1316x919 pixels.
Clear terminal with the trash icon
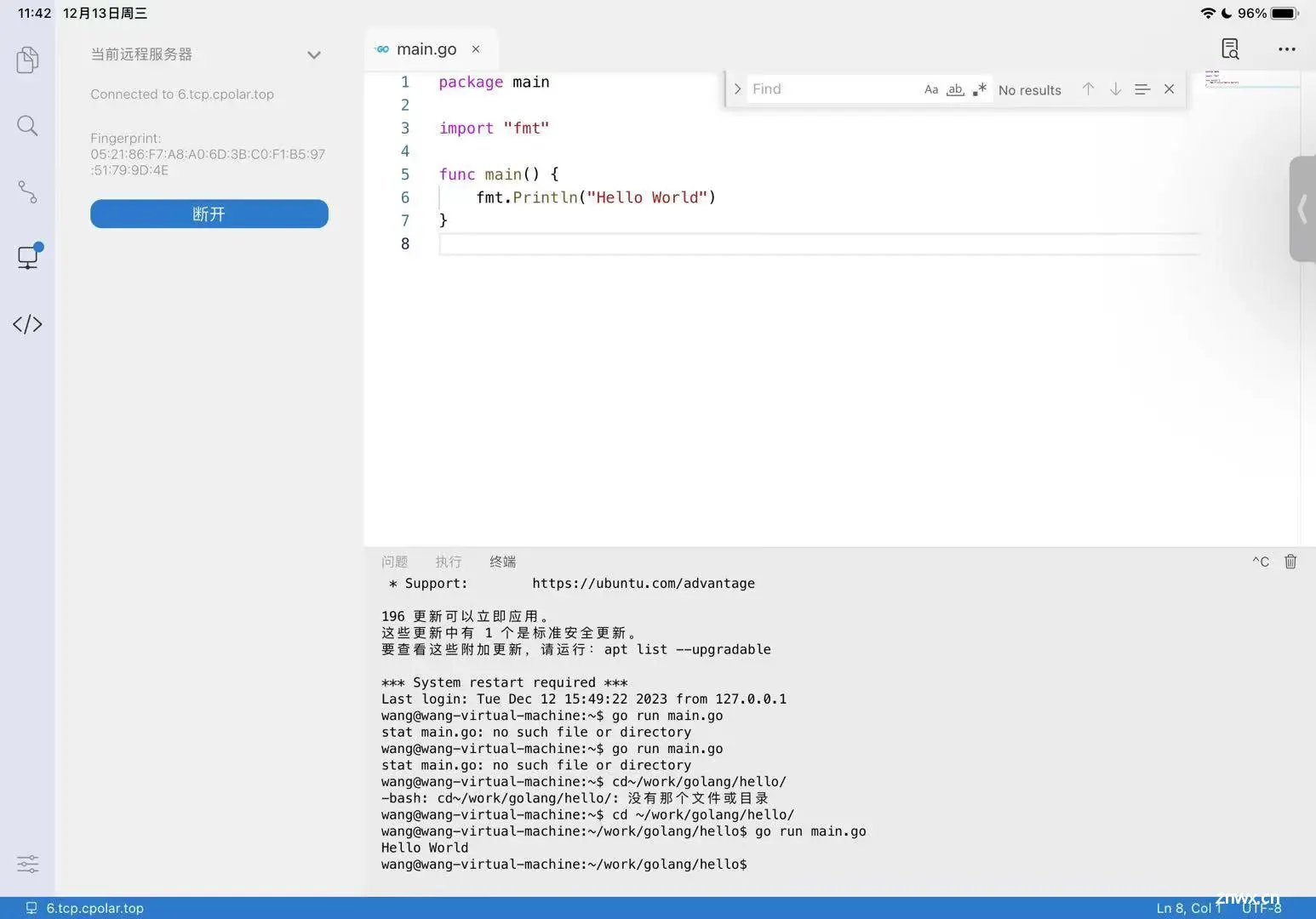point(1290,561)
